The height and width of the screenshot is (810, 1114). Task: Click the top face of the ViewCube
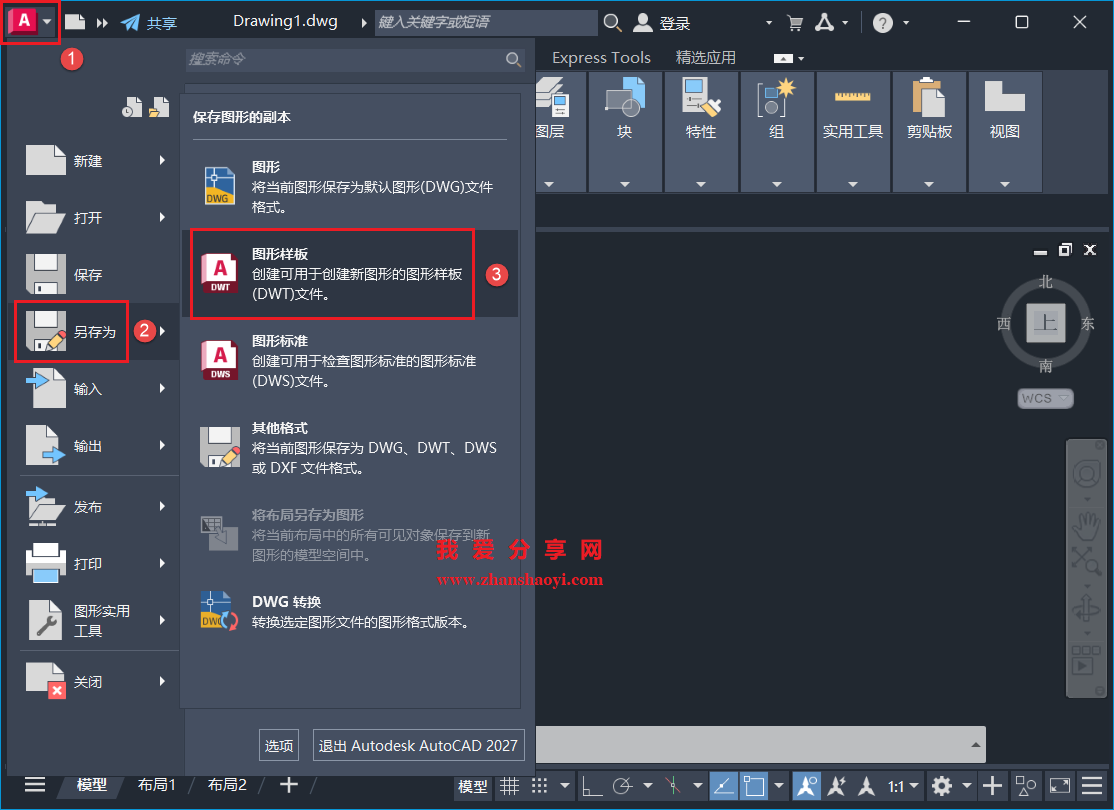coord(1046,323)
